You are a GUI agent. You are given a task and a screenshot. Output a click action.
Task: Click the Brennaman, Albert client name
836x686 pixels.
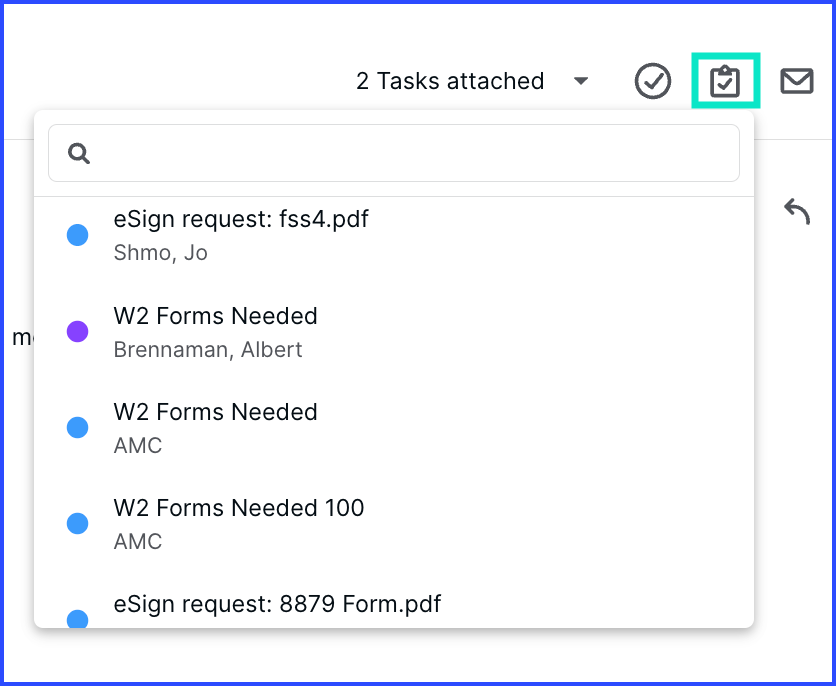(x=208, y=350)
